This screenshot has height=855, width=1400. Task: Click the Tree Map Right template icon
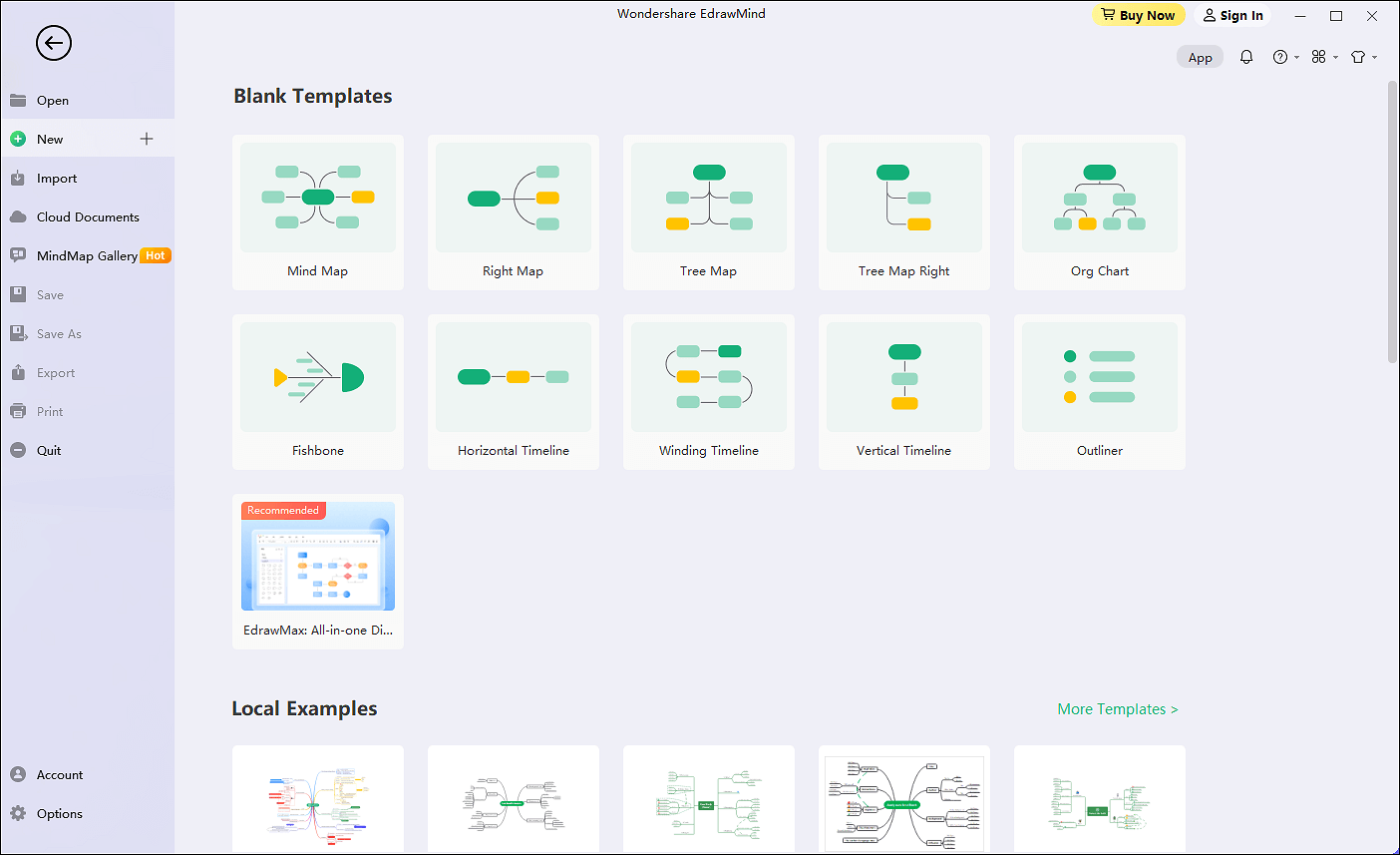(x=904, y=198)
